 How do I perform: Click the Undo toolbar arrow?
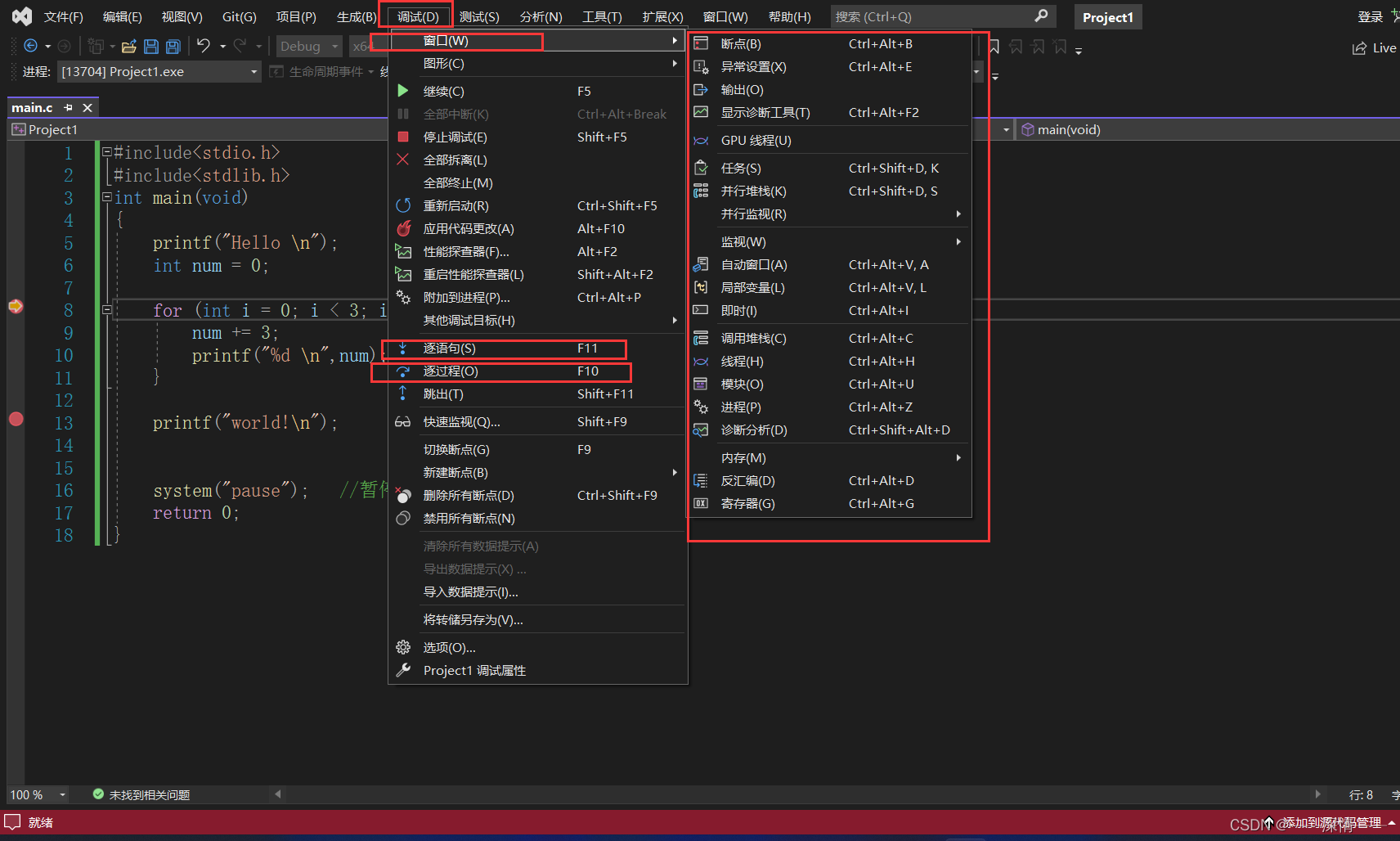[204, 46]
